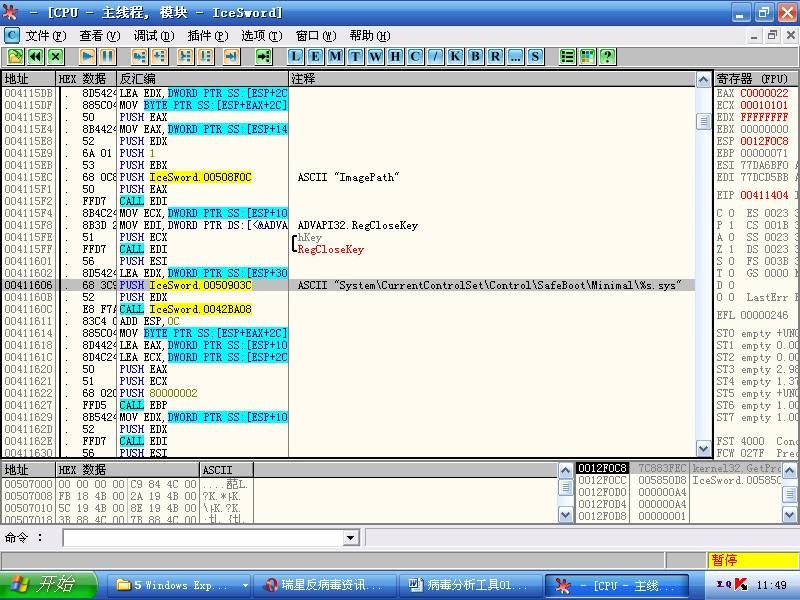
Task: Click the disassembly HEX 数据 column header
Action: point(86,79)
